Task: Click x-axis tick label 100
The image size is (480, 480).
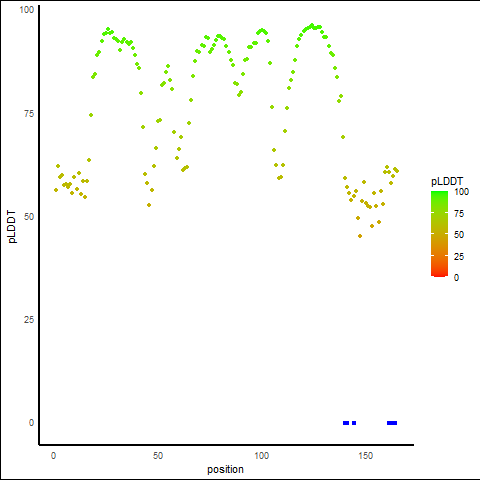Action: pos(262,456)
